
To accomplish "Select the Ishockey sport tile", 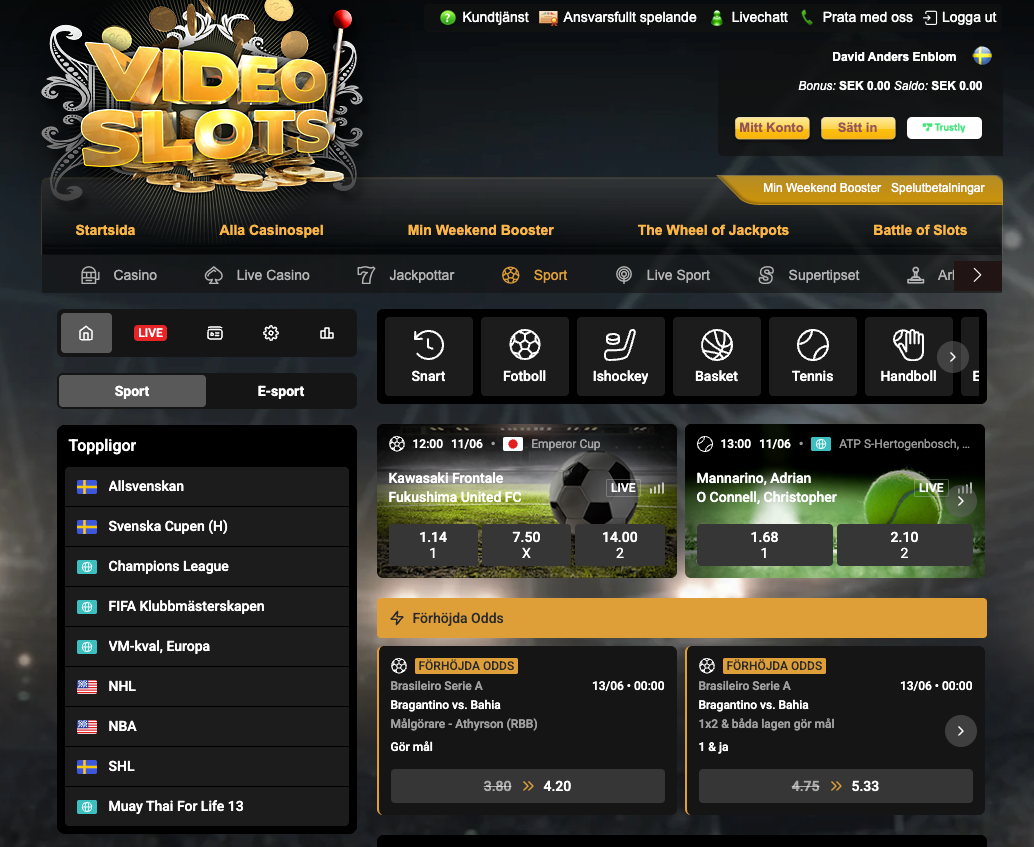I will click(621, 356).
